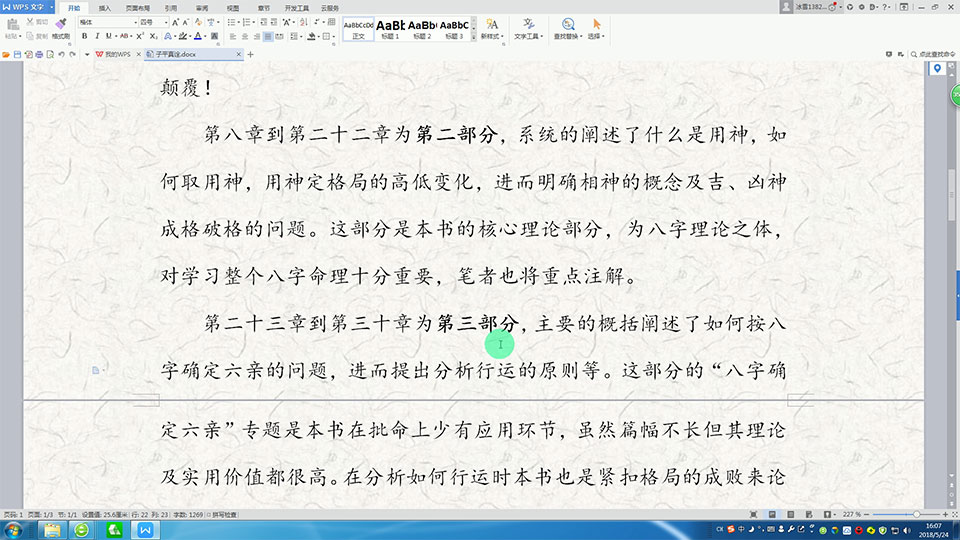Viewport: 960px width, 540px height.
Task: Click the Paste clipboard icon
Action: (x=13, y=25)
